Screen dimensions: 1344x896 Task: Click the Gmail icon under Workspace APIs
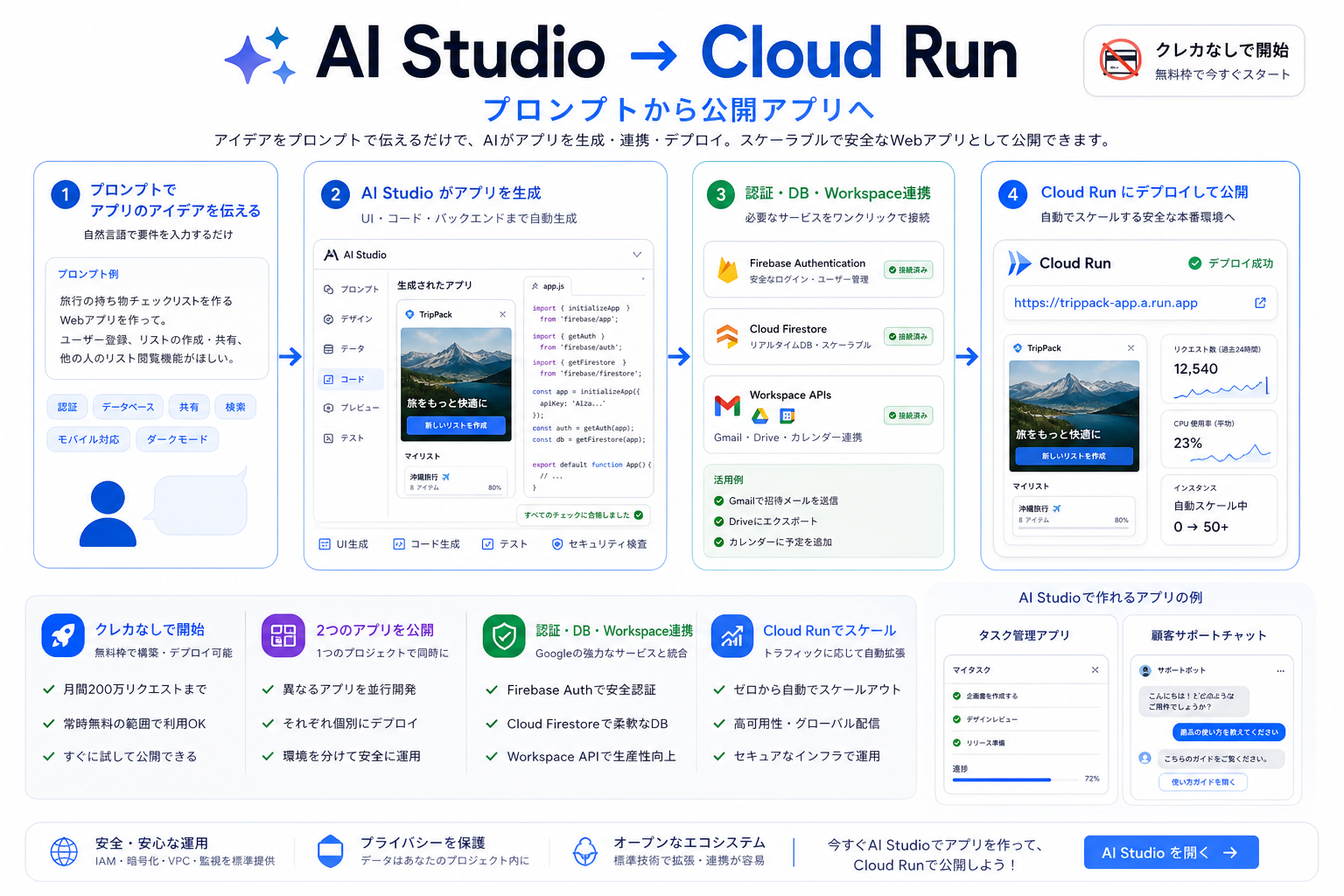(727, 406)
